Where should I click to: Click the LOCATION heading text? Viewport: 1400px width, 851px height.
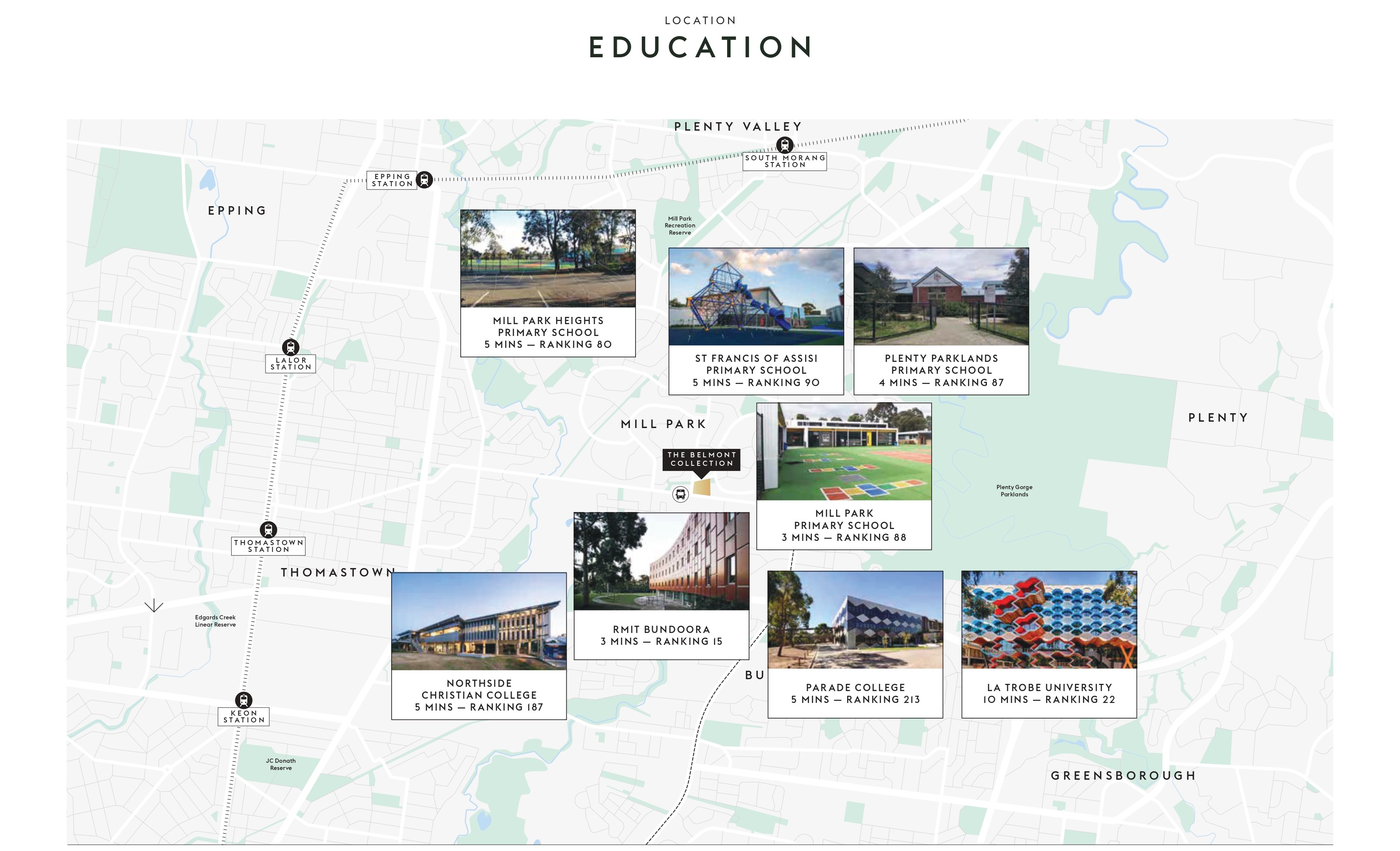700,20
